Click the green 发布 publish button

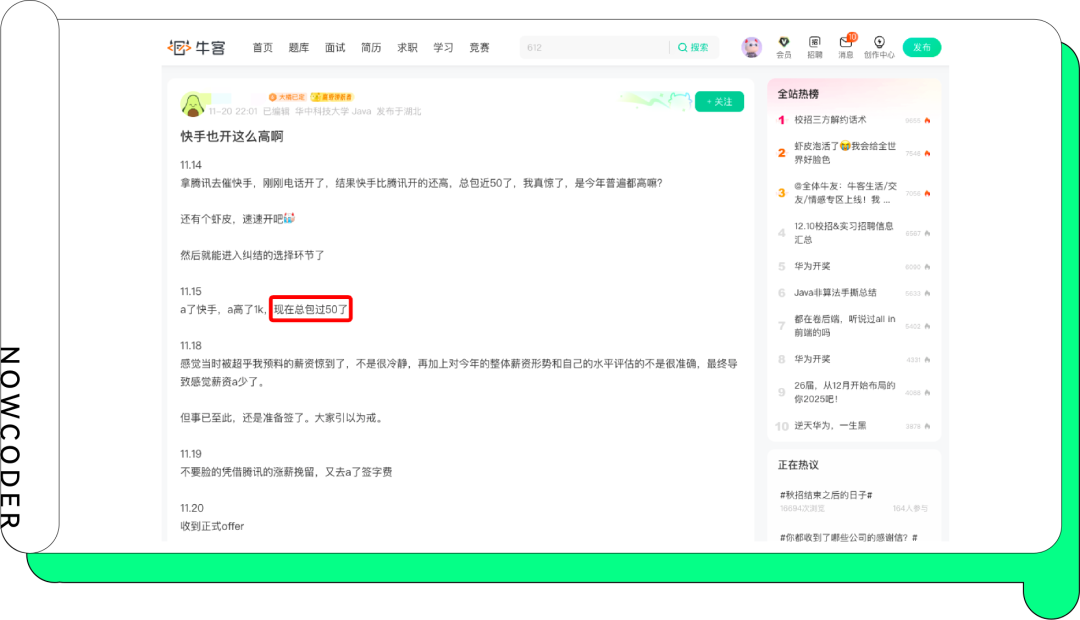click(x=921, y=47)
